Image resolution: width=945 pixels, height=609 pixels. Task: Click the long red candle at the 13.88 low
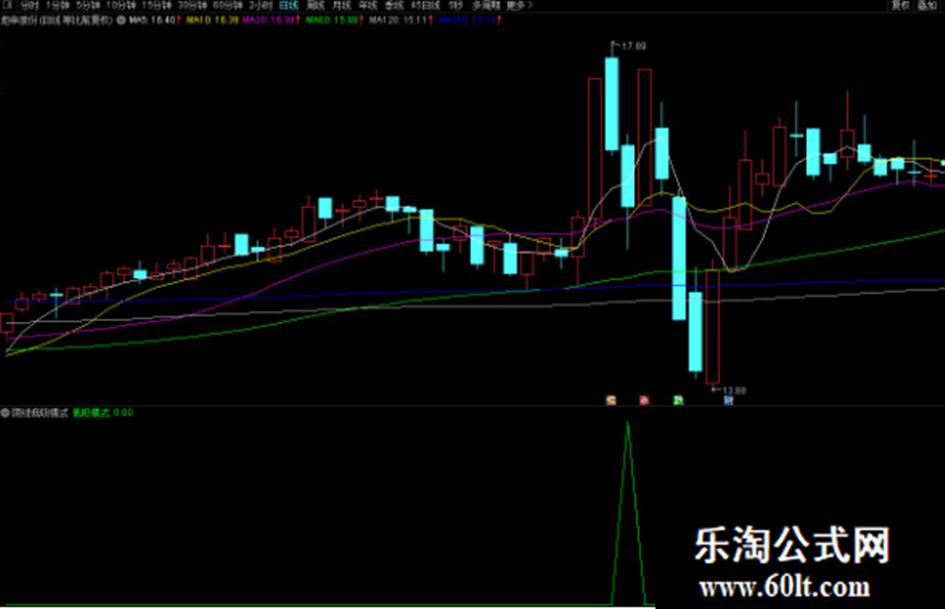[x=713, y=326]
